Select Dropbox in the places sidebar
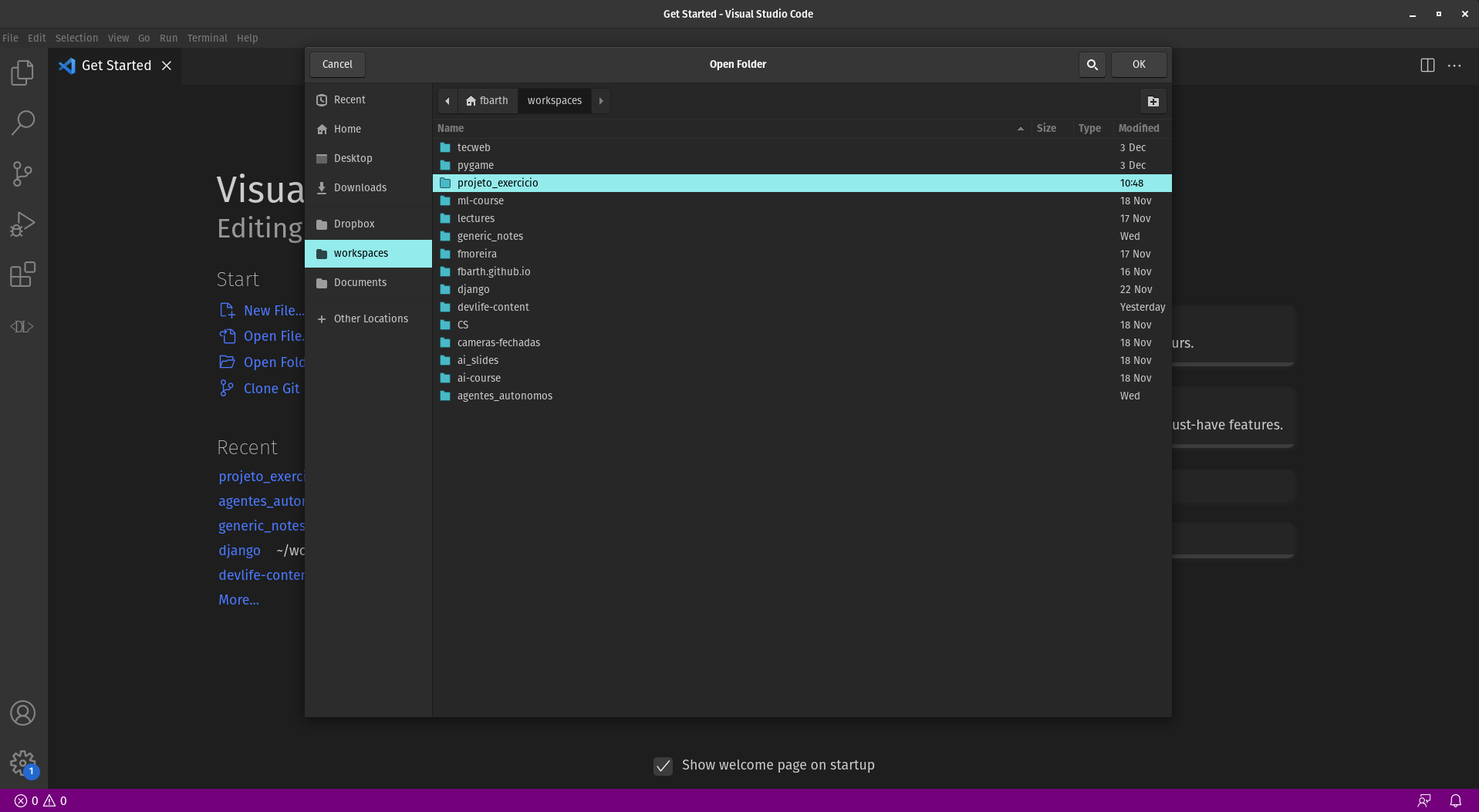 click(x=368, y=224)
